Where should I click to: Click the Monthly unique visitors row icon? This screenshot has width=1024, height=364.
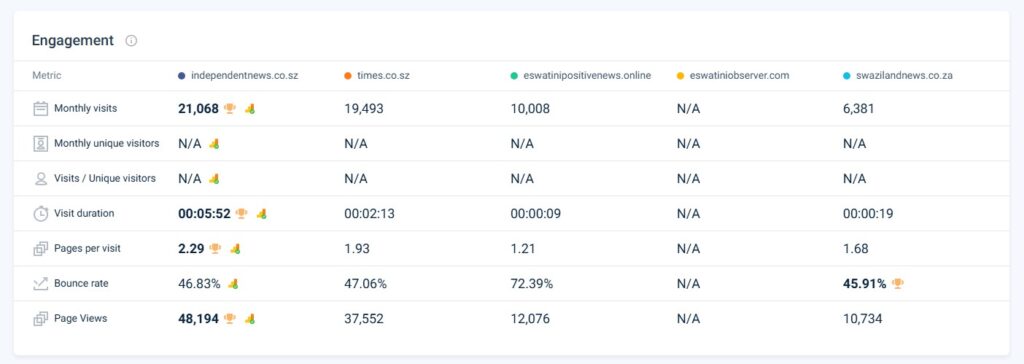(x=40, y=144)
